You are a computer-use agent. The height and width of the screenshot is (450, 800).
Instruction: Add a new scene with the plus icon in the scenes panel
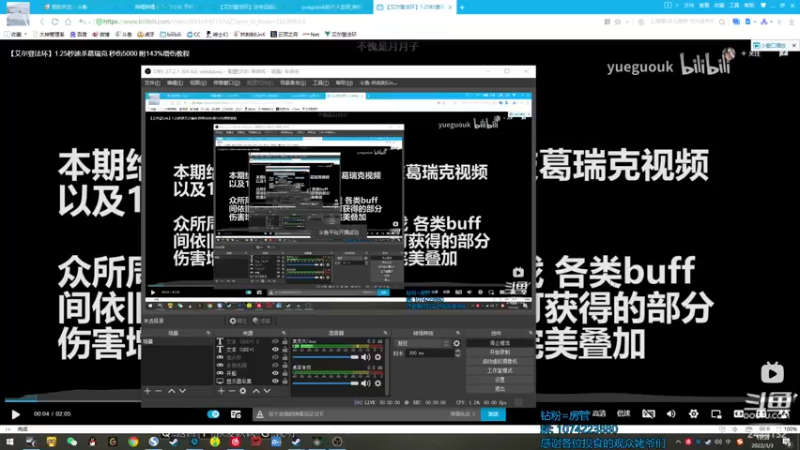click(x=147, y=391)
